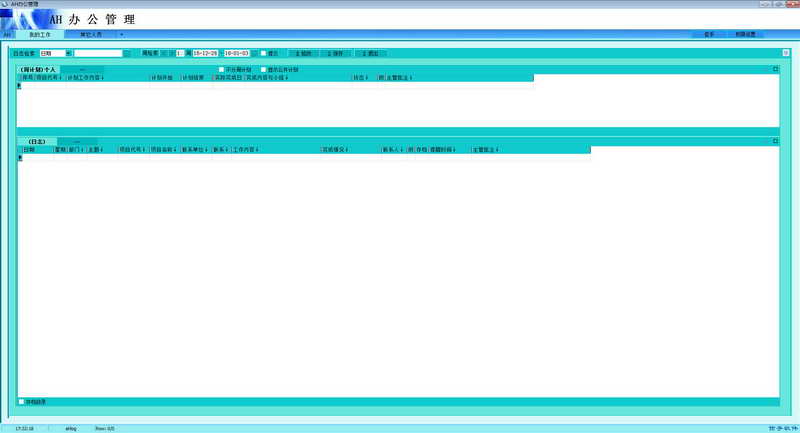This screenshot has height=433, width=800.
Task: Enable the 不分周计划 checkbox
Action: [221, 69]
